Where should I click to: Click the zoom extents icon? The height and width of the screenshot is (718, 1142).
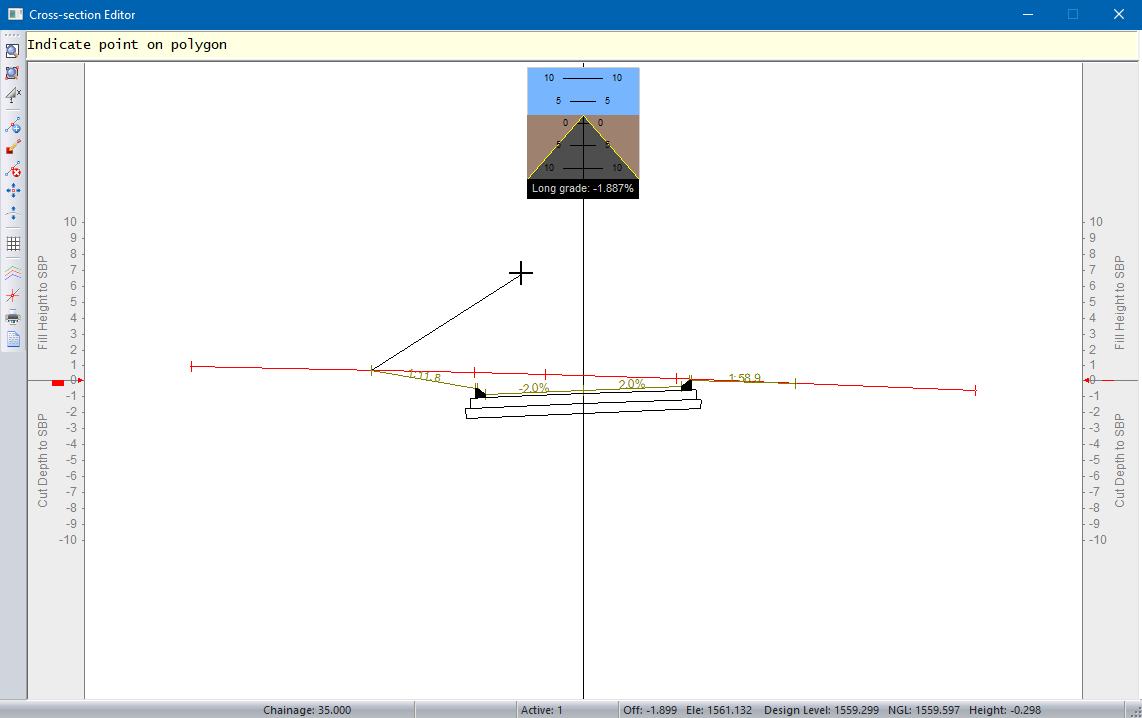[13, 73]
